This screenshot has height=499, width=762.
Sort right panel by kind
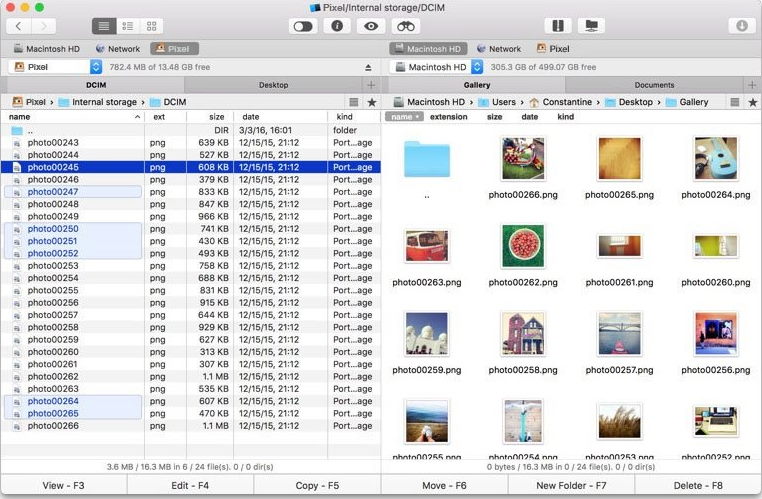tap(565, 117)
